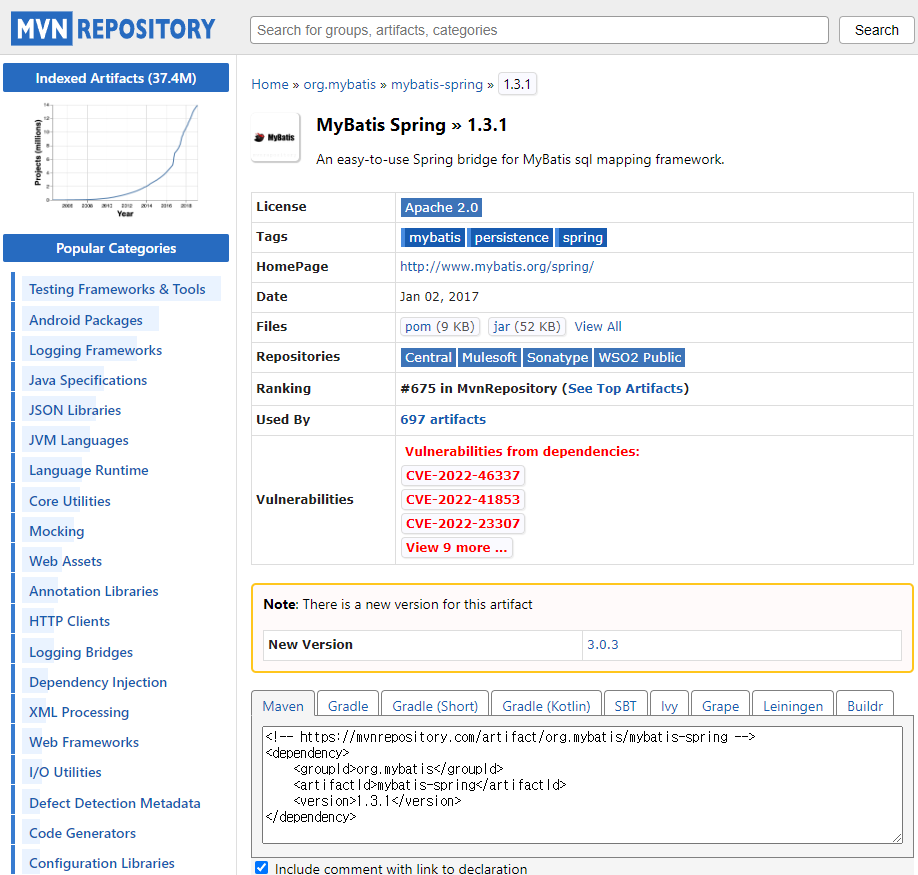Open Logging Bridges category
Image resolution: width=918 pixels, height=875 pixels.
[81, 652]
